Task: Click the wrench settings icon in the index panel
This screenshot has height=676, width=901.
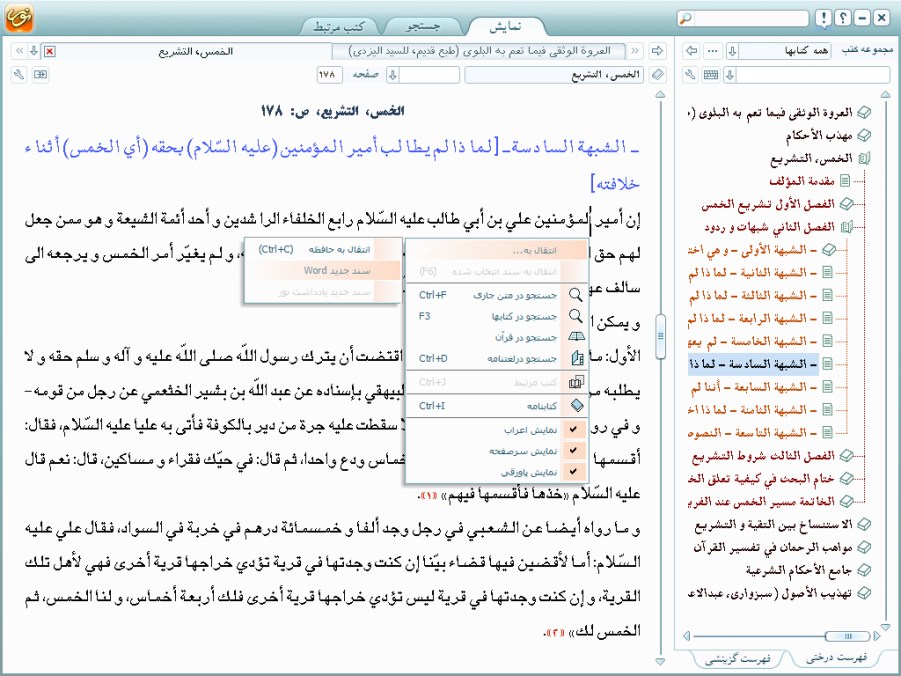Action: pyautogui.click(x=691, y=75)
